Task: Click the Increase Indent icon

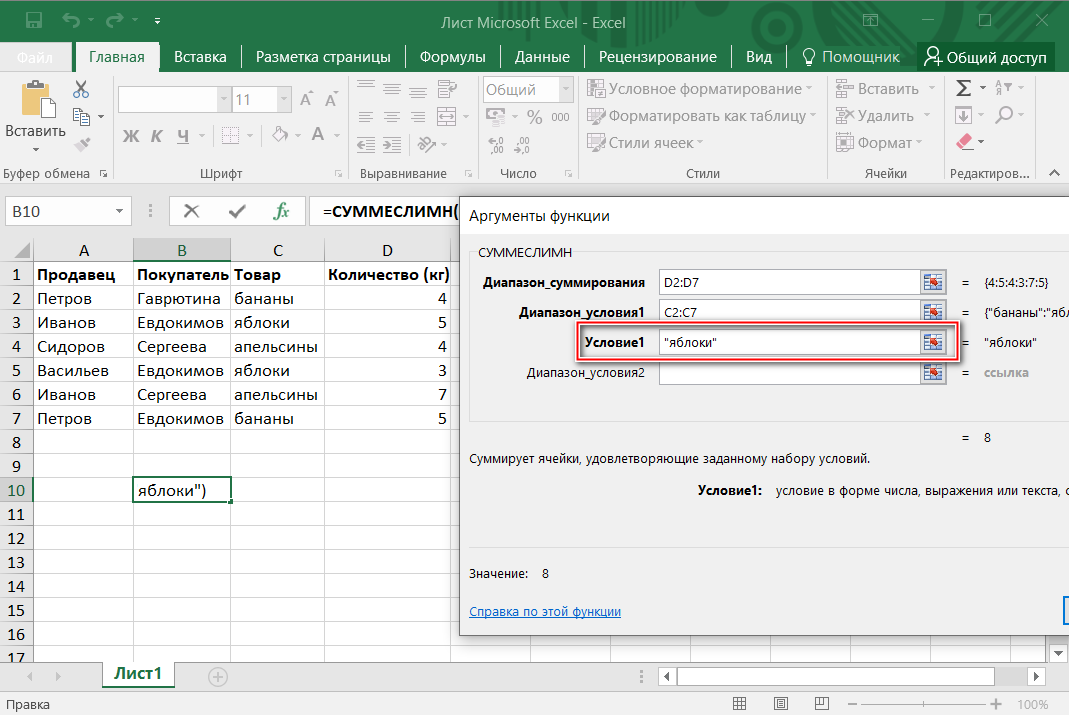Action: tap(392, 144)
